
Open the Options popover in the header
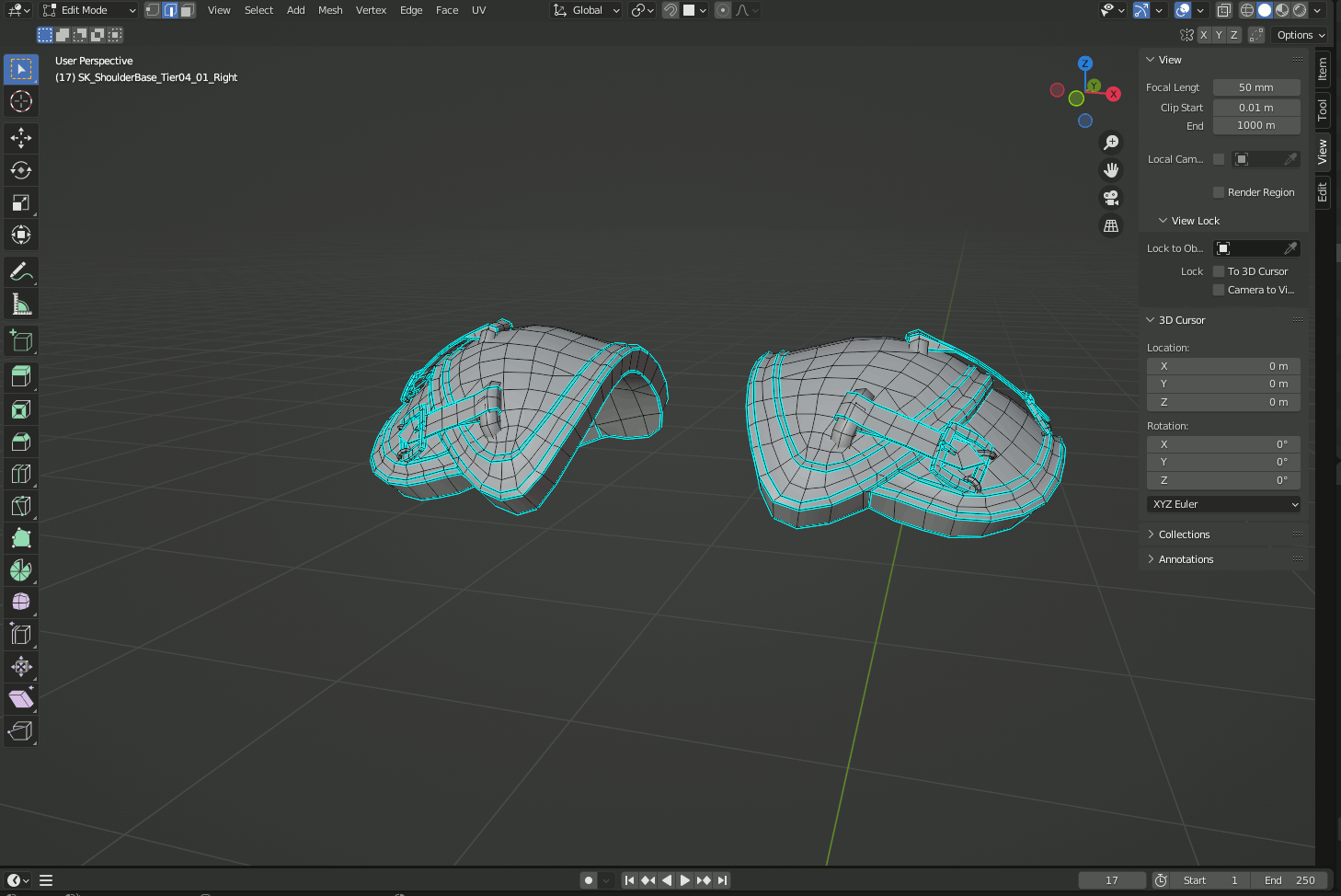coord(1300,35)
